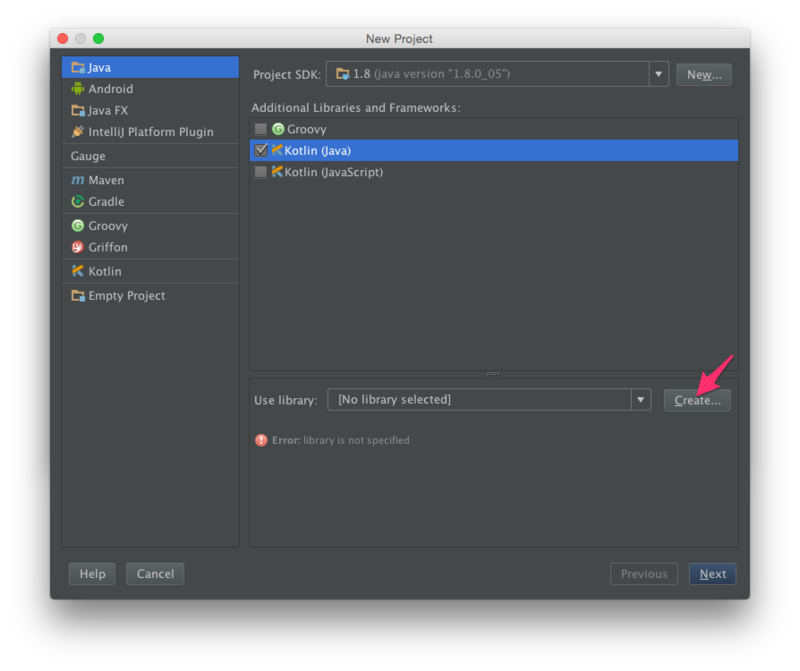
Task: Click 'Error: library is not specified' message
Action: 341,440
